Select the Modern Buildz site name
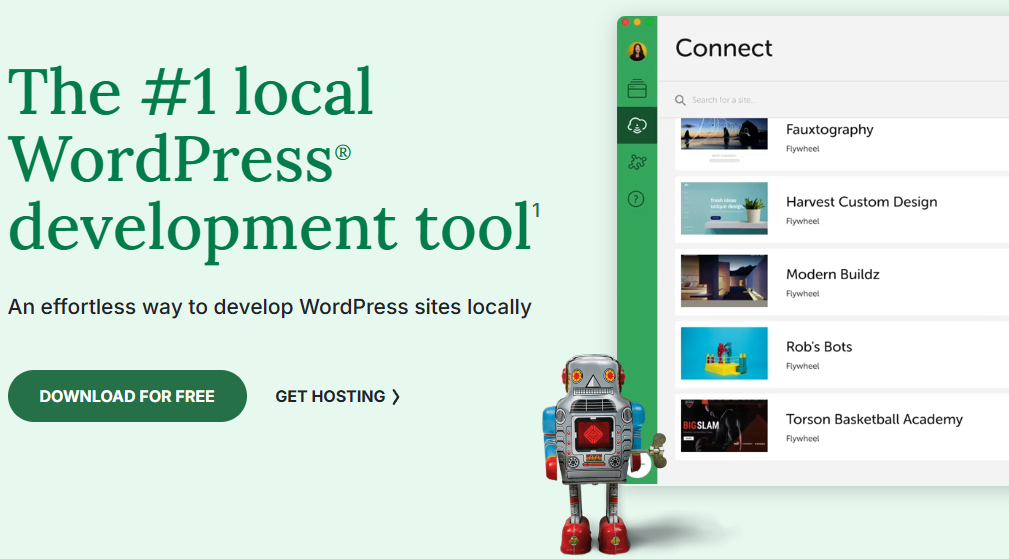Screen dimensions: 1009x559 click(833, 275)
